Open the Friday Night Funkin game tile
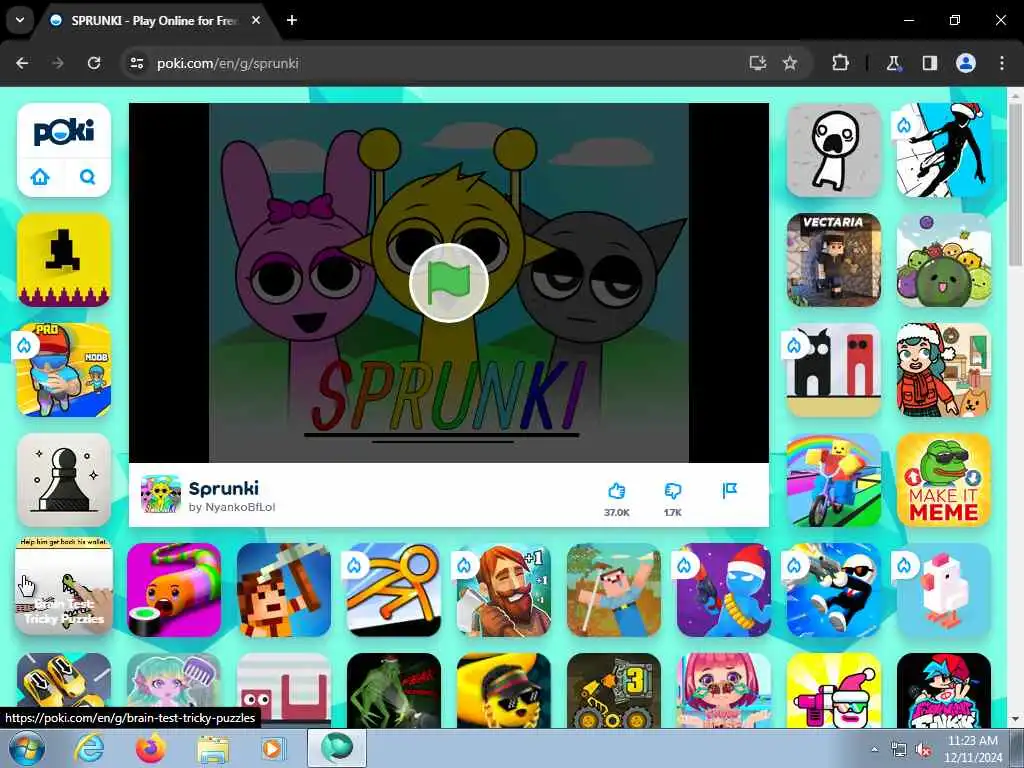This screenshot has height=768, width=1024. click(x=944, y=690)
